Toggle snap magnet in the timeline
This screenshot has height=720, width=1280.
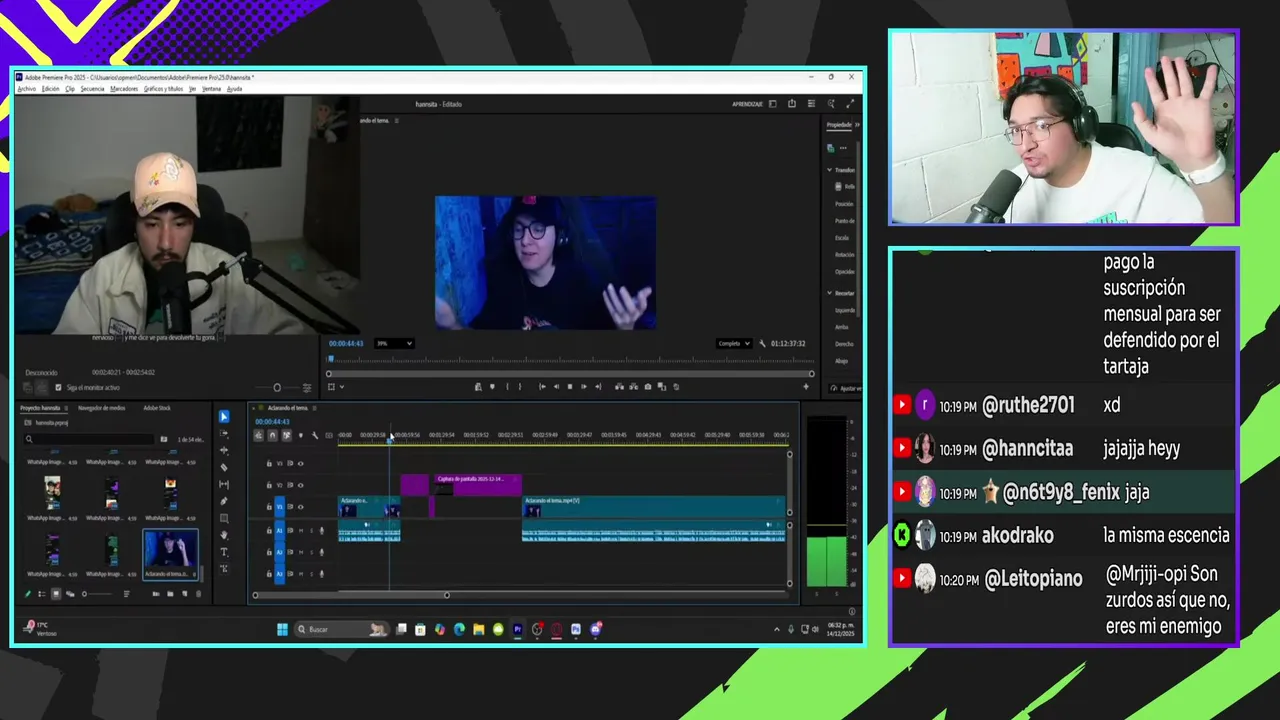pyautogui.click(x=272, y=435)
